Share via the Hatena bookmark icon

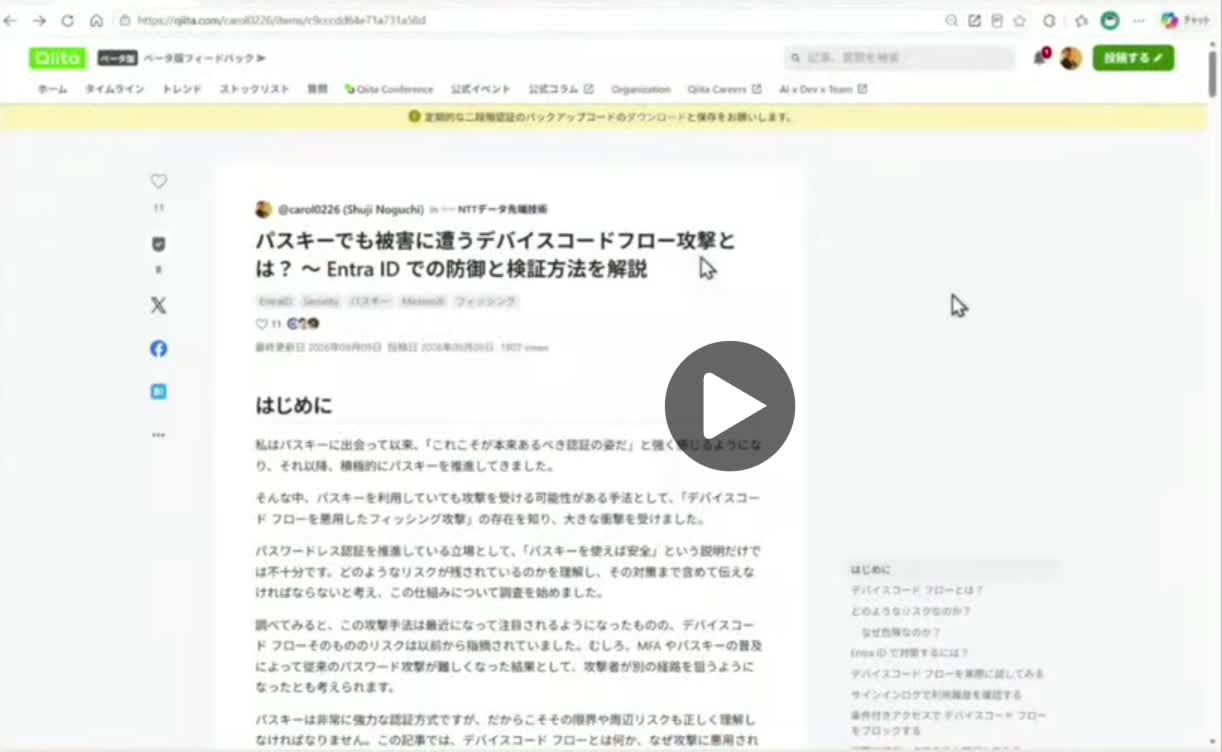tap(158, 392)
